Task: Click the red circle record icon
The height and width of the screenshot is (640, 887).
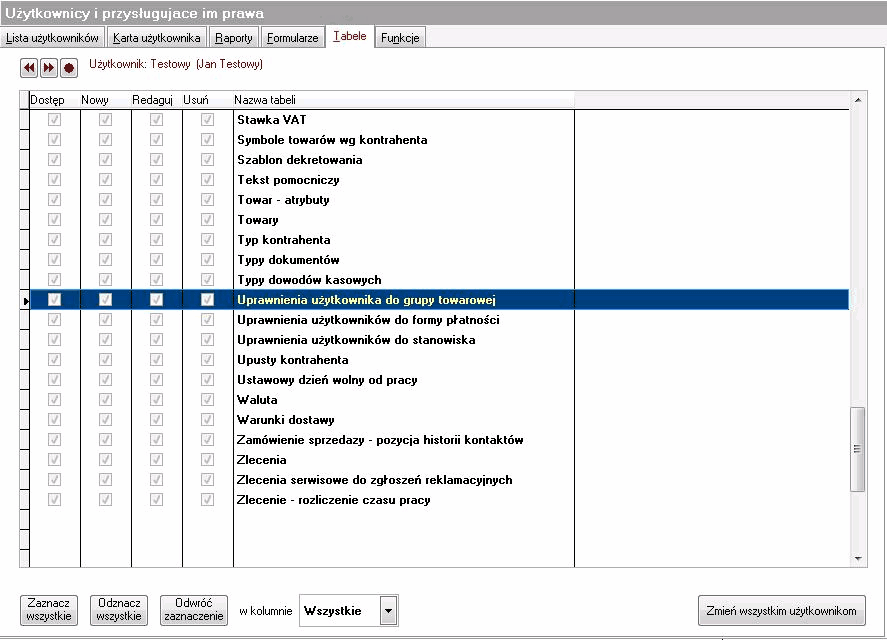Action: tap(69, 68)
